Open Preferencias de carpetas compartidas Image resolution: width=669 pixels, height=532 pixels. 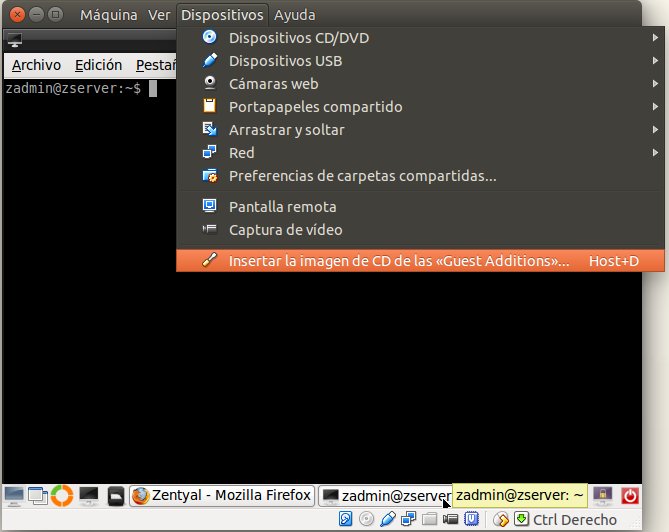420,176
